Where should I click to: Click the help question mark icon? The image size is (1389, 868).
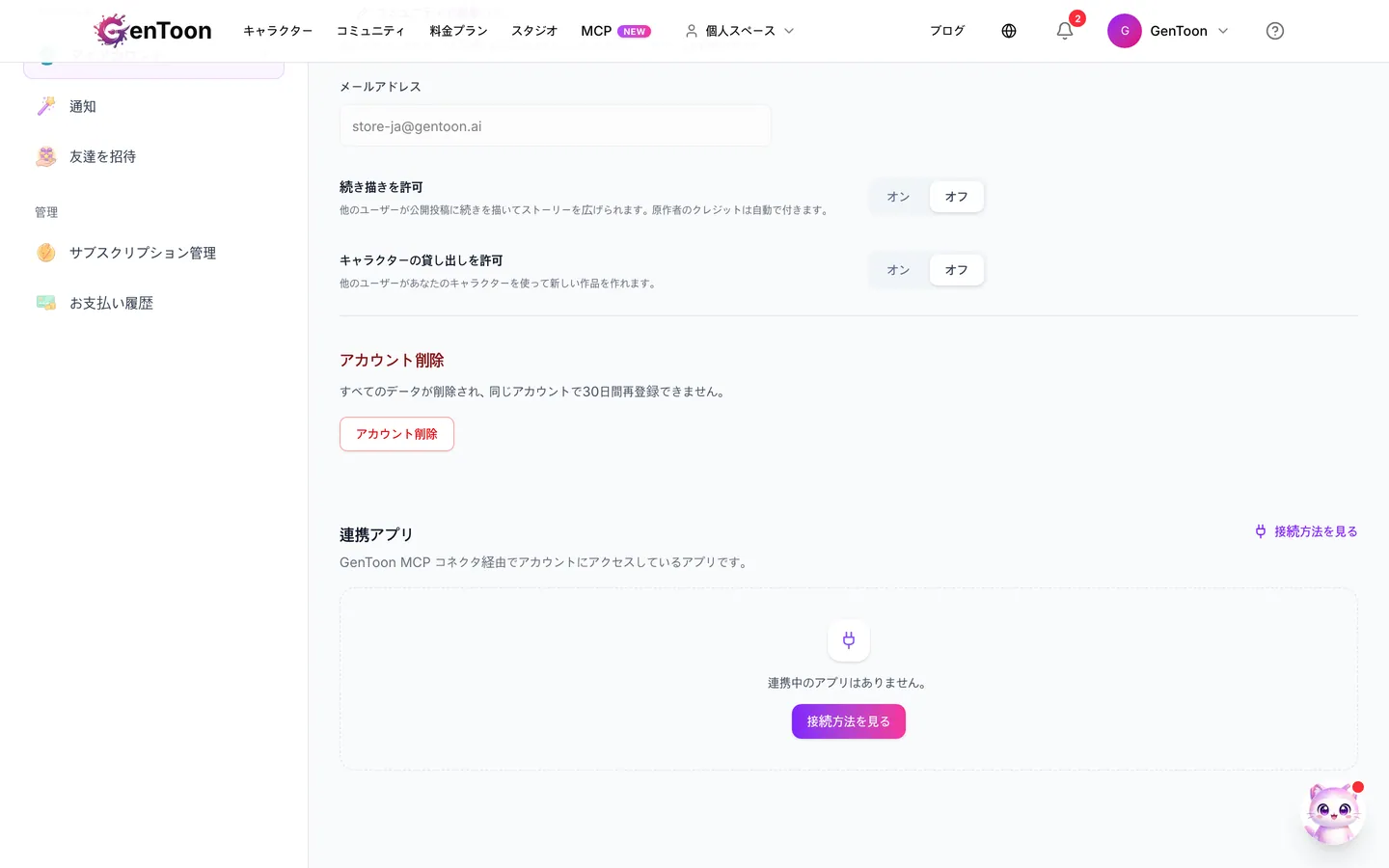(x=1275, y=31)
